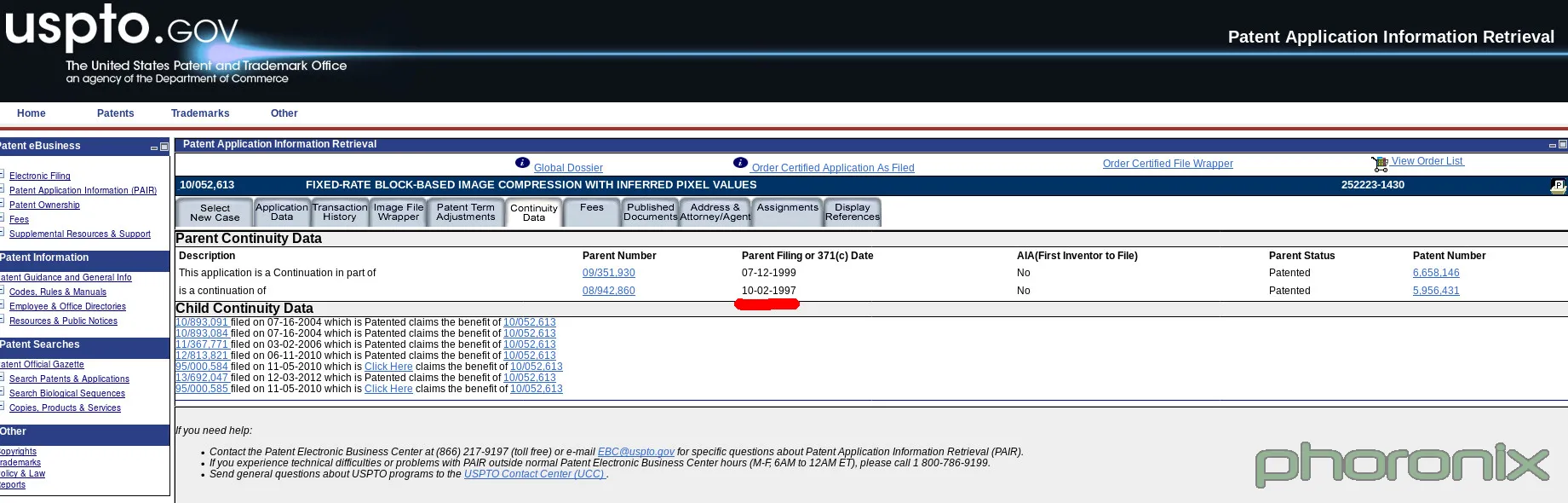Switch to the Assignments tab

(788, 212)
